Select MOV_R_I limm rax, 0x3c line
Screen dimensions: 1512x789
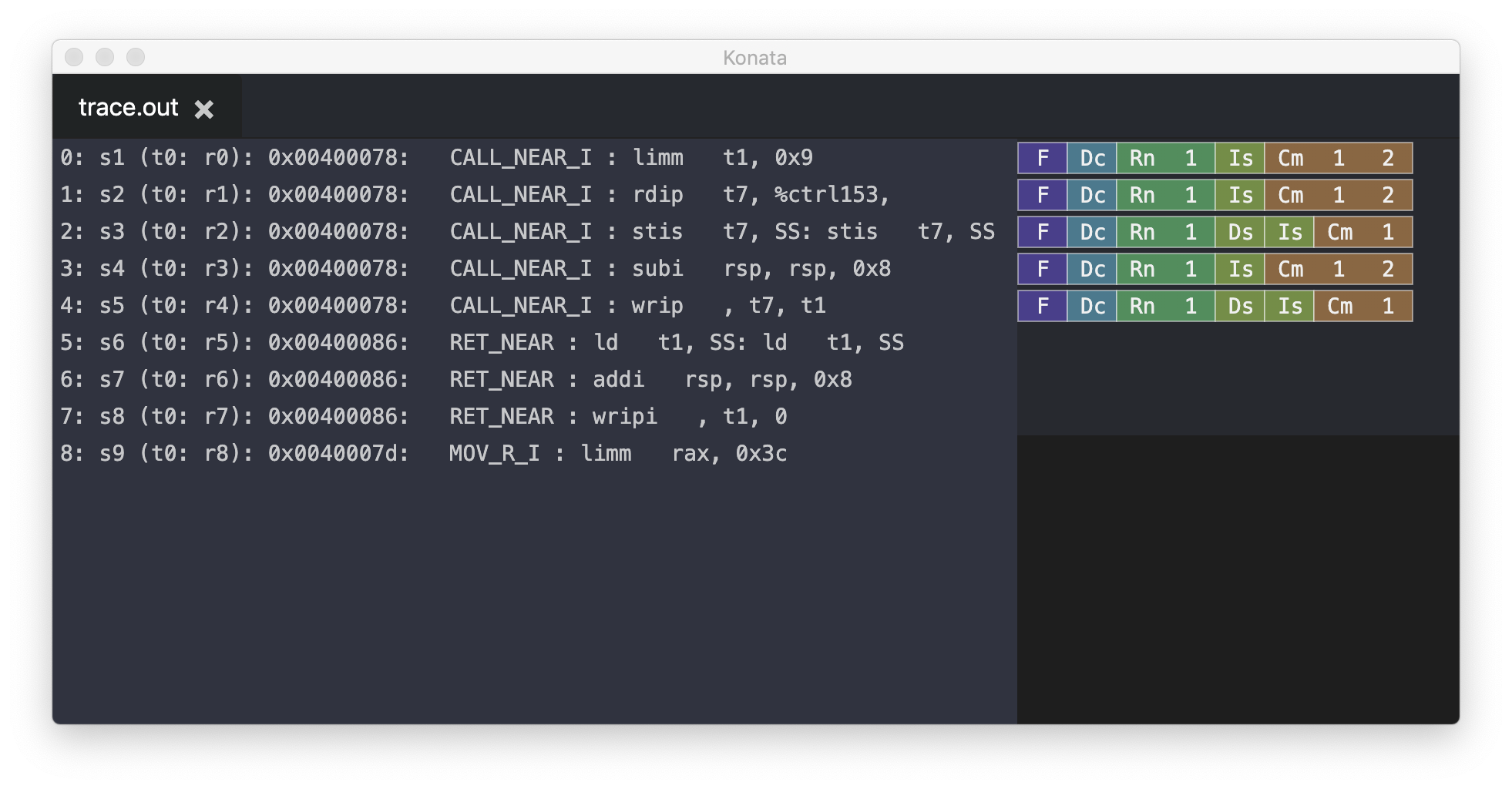tap(424, 453)
